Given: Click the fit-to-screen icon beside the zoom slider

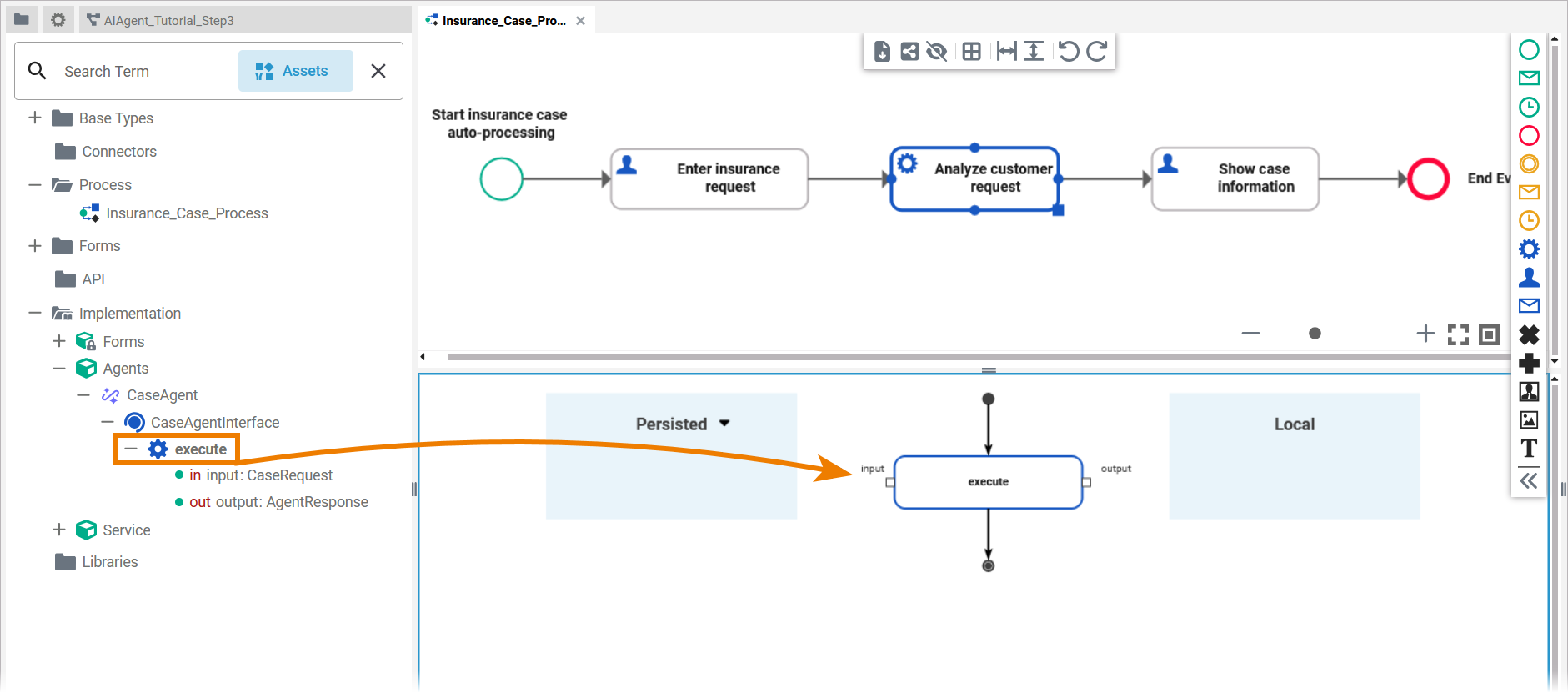Looking at the screenshot, I should click(x=1458, y=334).
